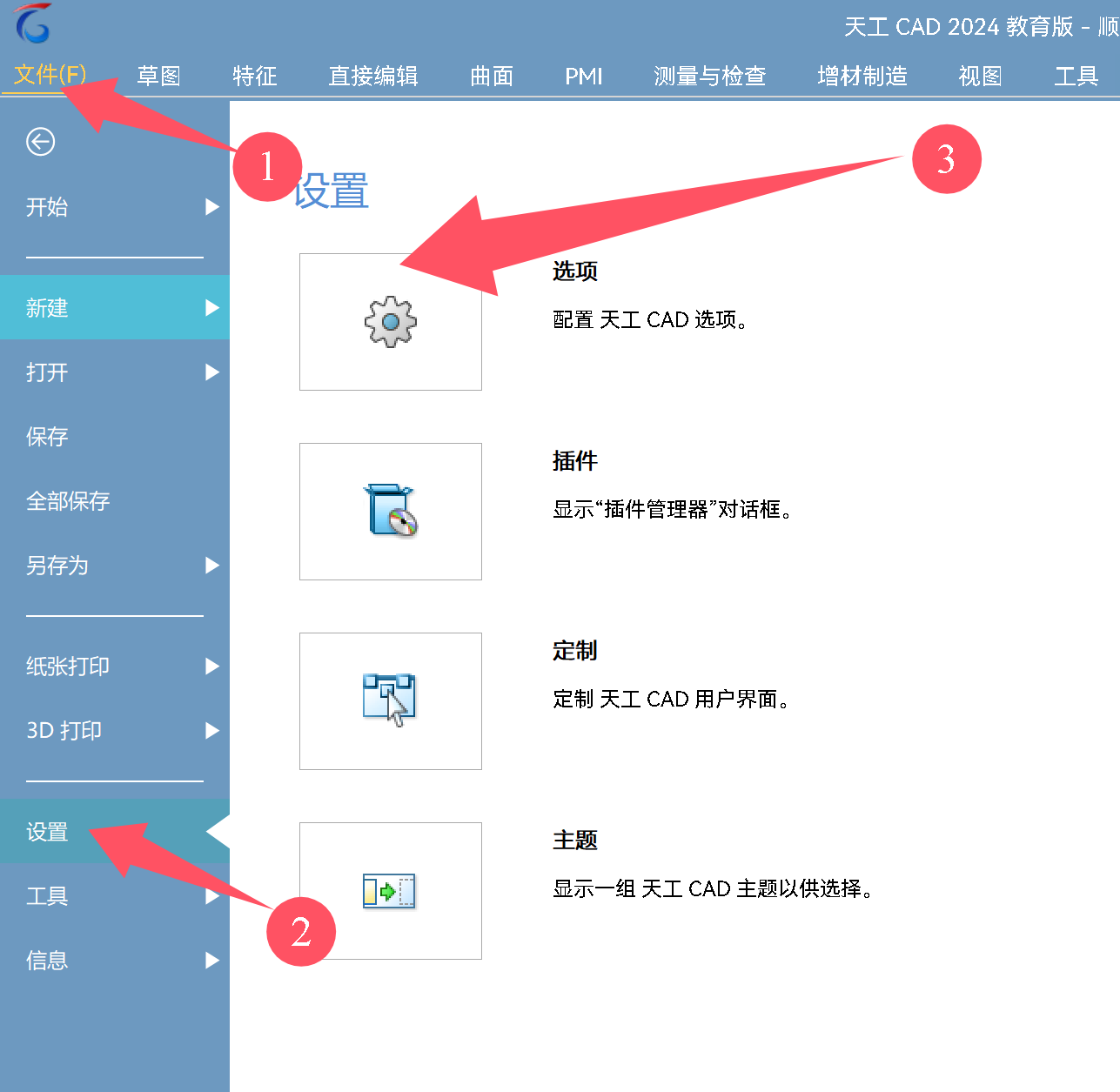
Task: Choose 全部保存 in the file menu
Action: coord(115,501)
